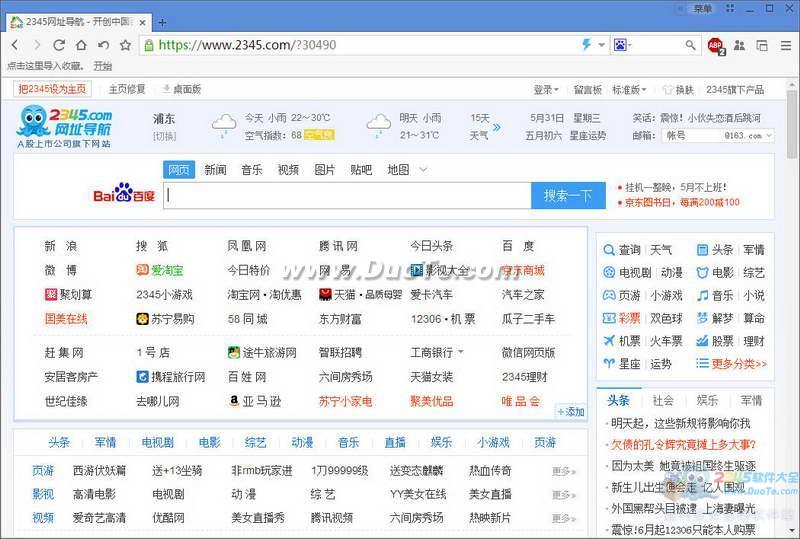Expand 15天天气 forecast arrows

[497, 127]
